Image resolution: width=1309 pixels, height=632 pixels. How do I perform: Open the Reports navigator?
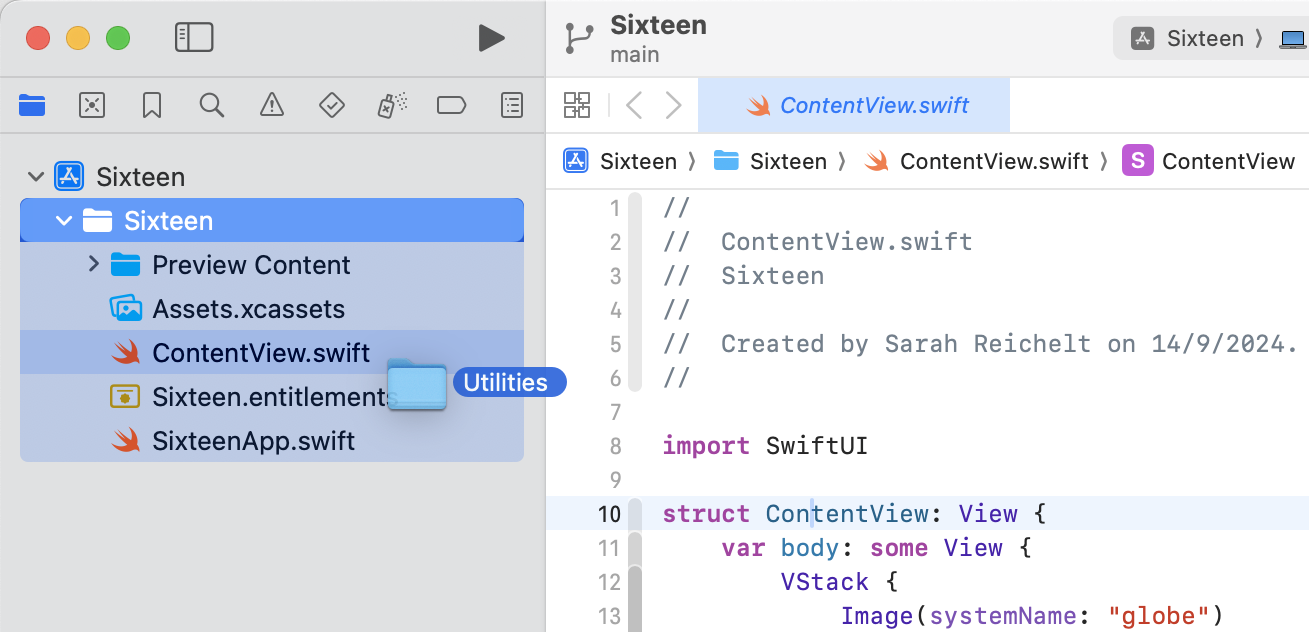click(x=511, y=105)
